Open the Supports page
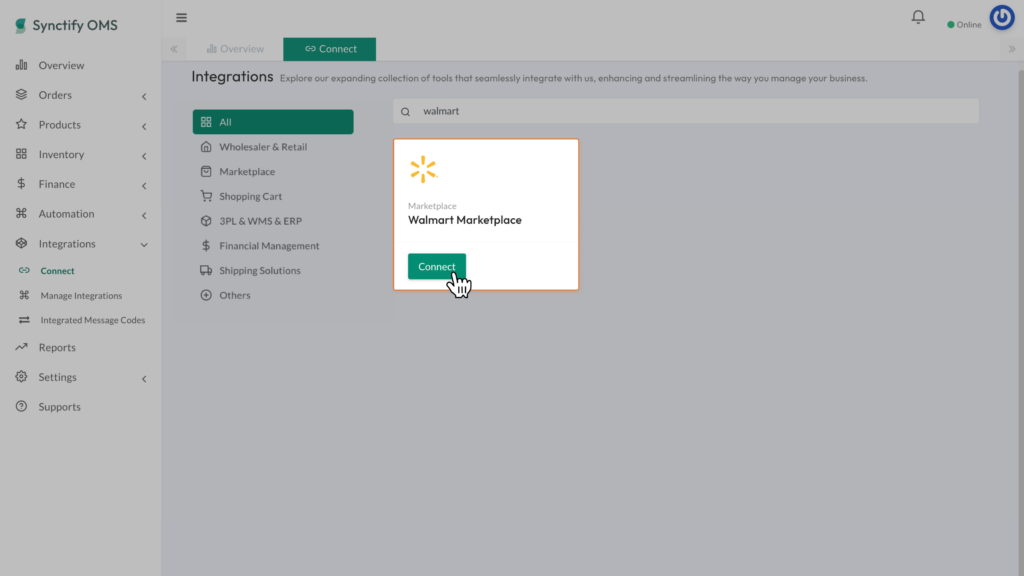The image size is (1024, 576). tap(59, 406)
